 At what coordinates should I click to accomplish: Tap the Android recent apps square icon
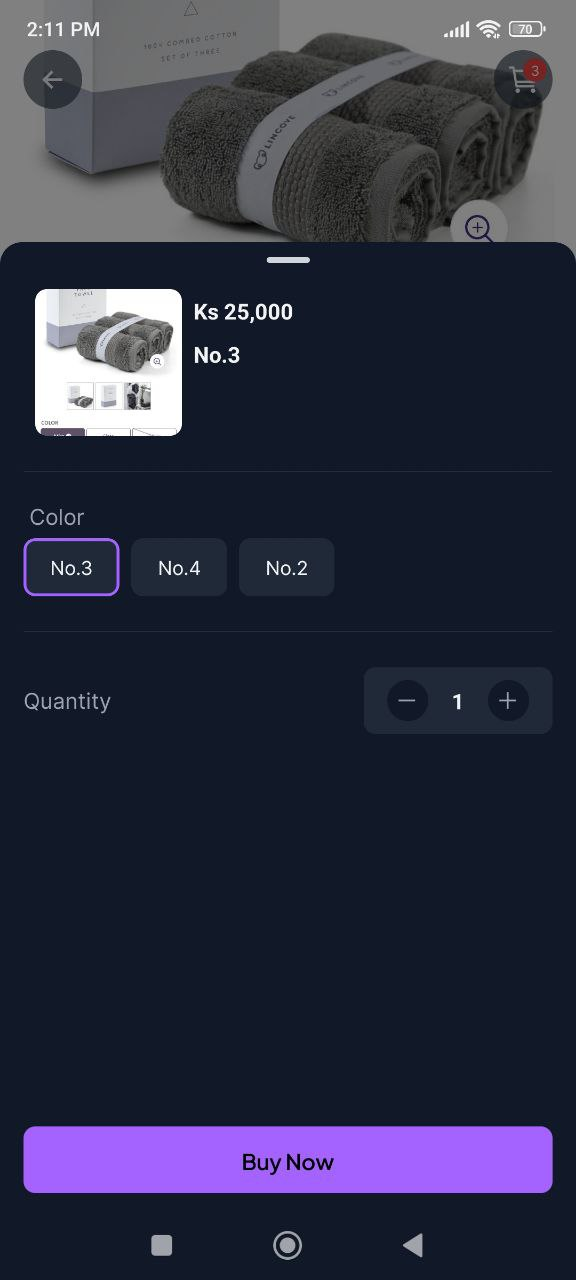(161, 1245)
